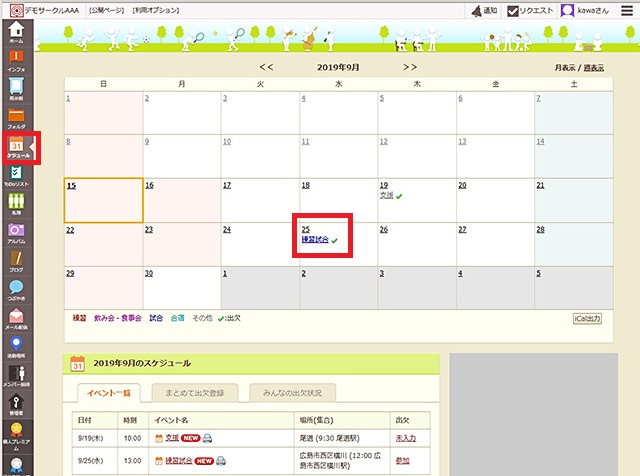Viewport: 640px width, 476px height.
Task: Select September 15 calendar cell
Action: (103, 200)
